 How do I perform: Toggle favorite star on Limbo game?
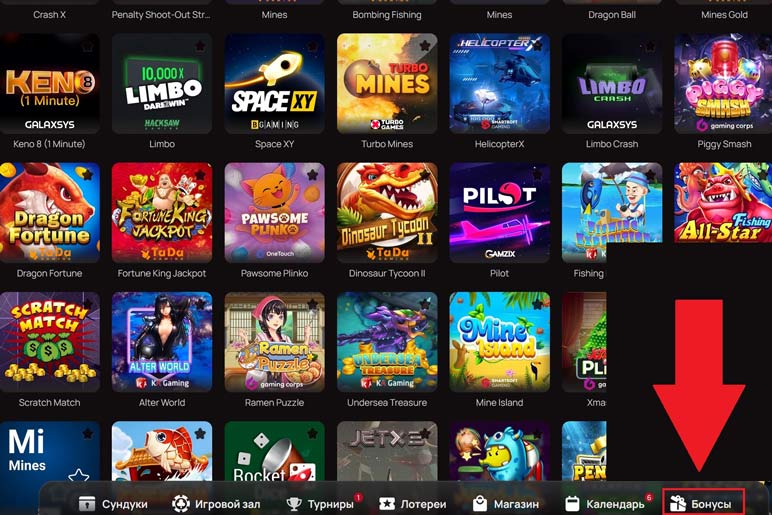click(x=200, y=46)
